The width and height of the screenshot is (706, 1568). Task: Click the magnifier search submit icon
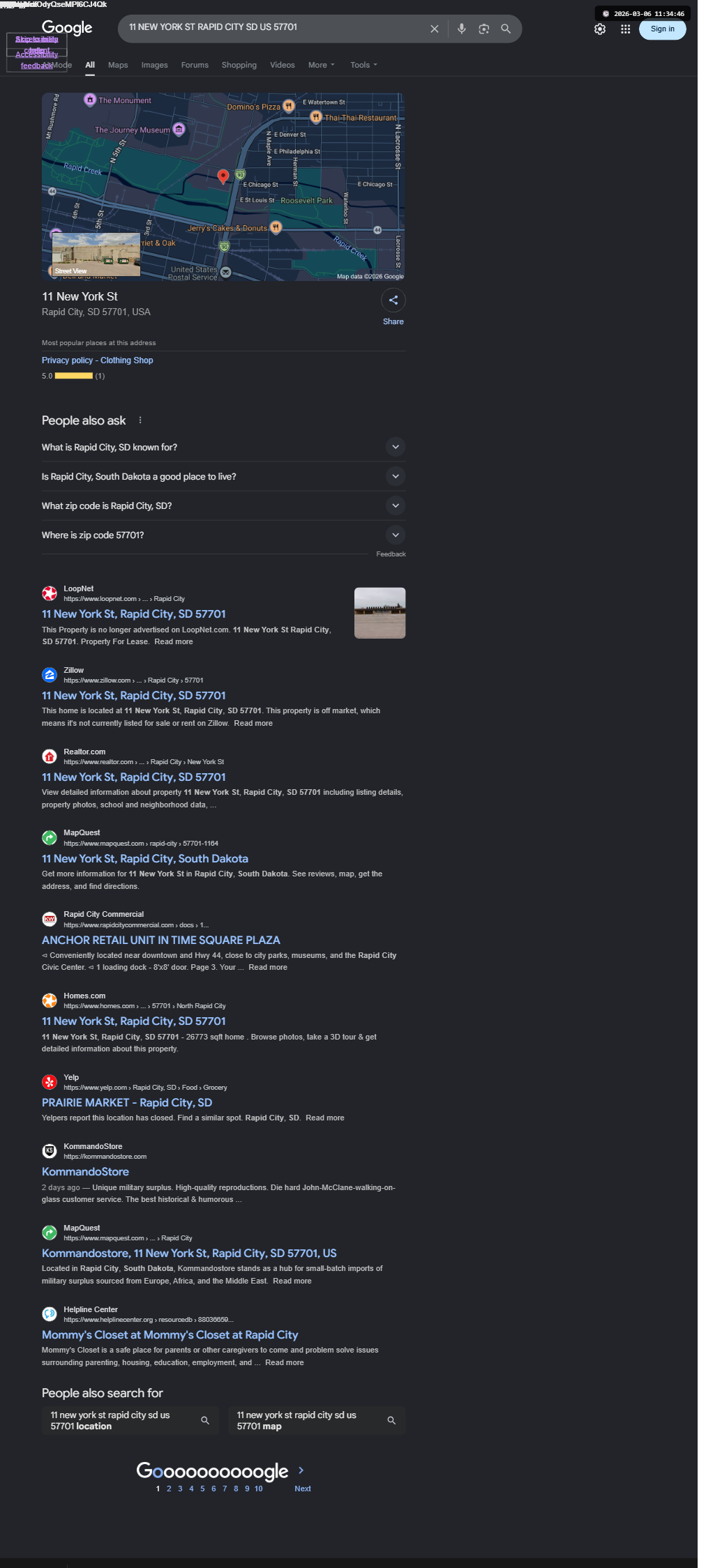506,29
